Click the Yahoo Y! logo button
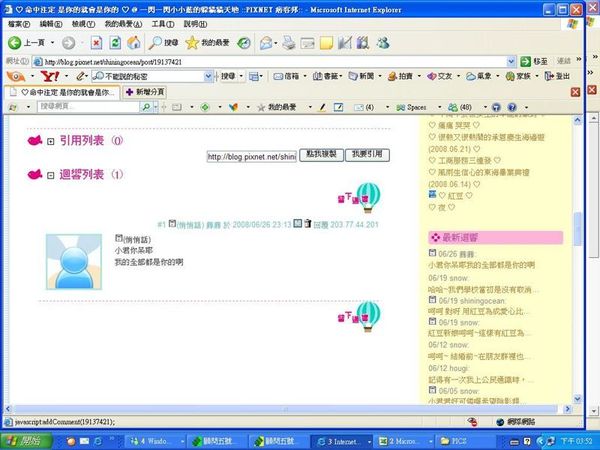The height and width of the screenshot is (450, 600). (50, 76)
